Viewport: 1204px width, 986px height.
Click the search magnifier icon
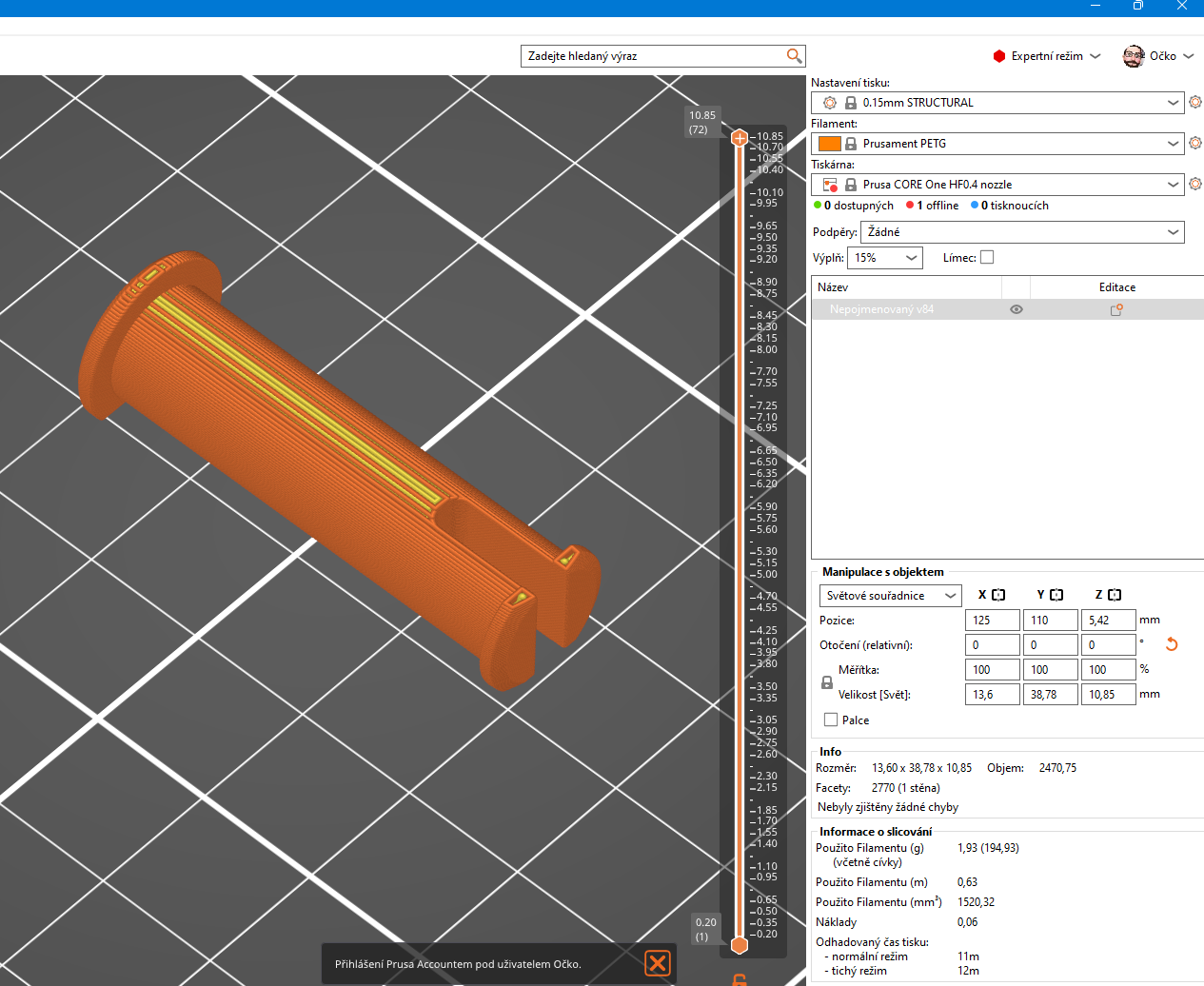[794, 56]
